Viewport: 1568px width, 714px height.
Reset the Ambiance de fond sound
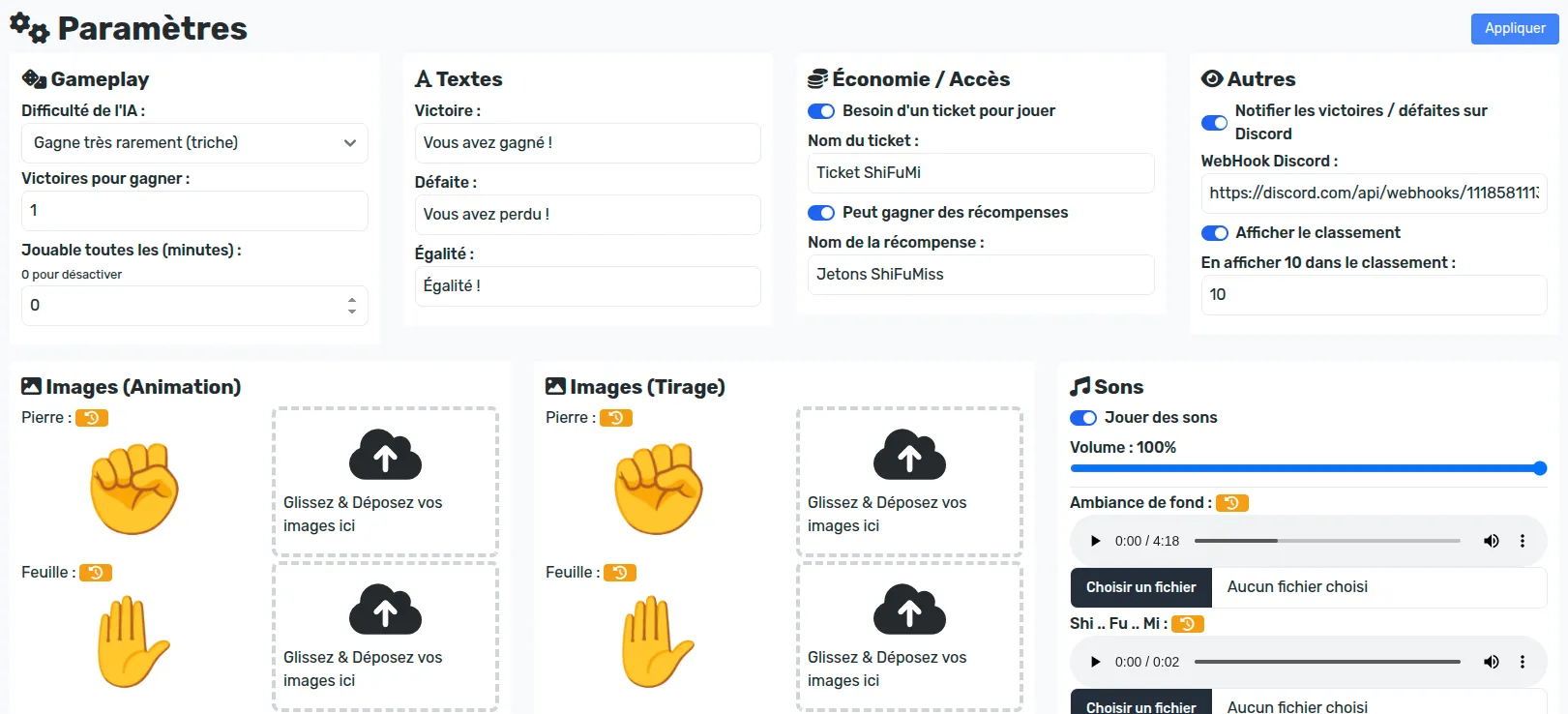pos(1232,503)
